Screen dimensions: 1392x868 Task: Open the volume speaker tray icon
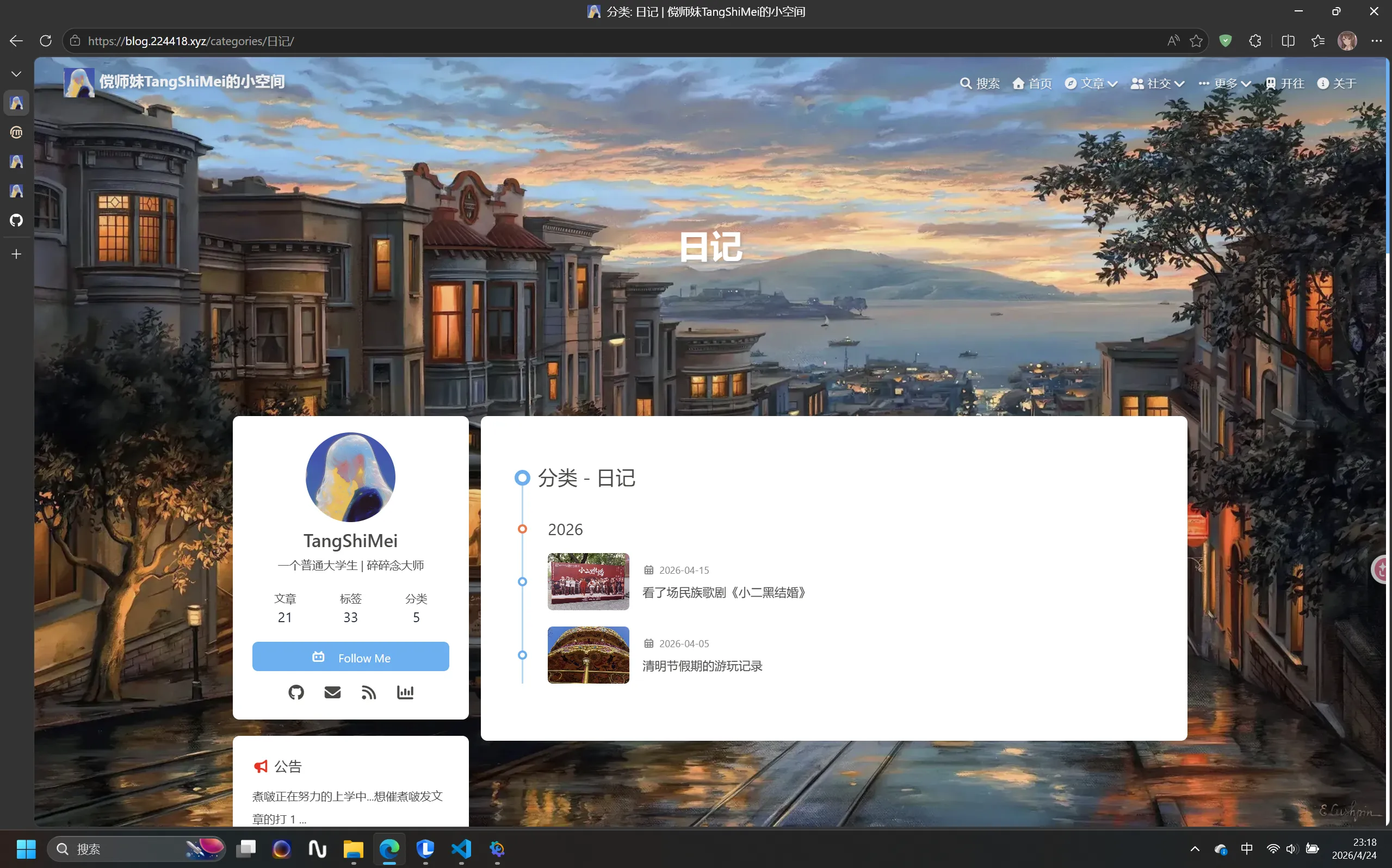pos(1292,848)
